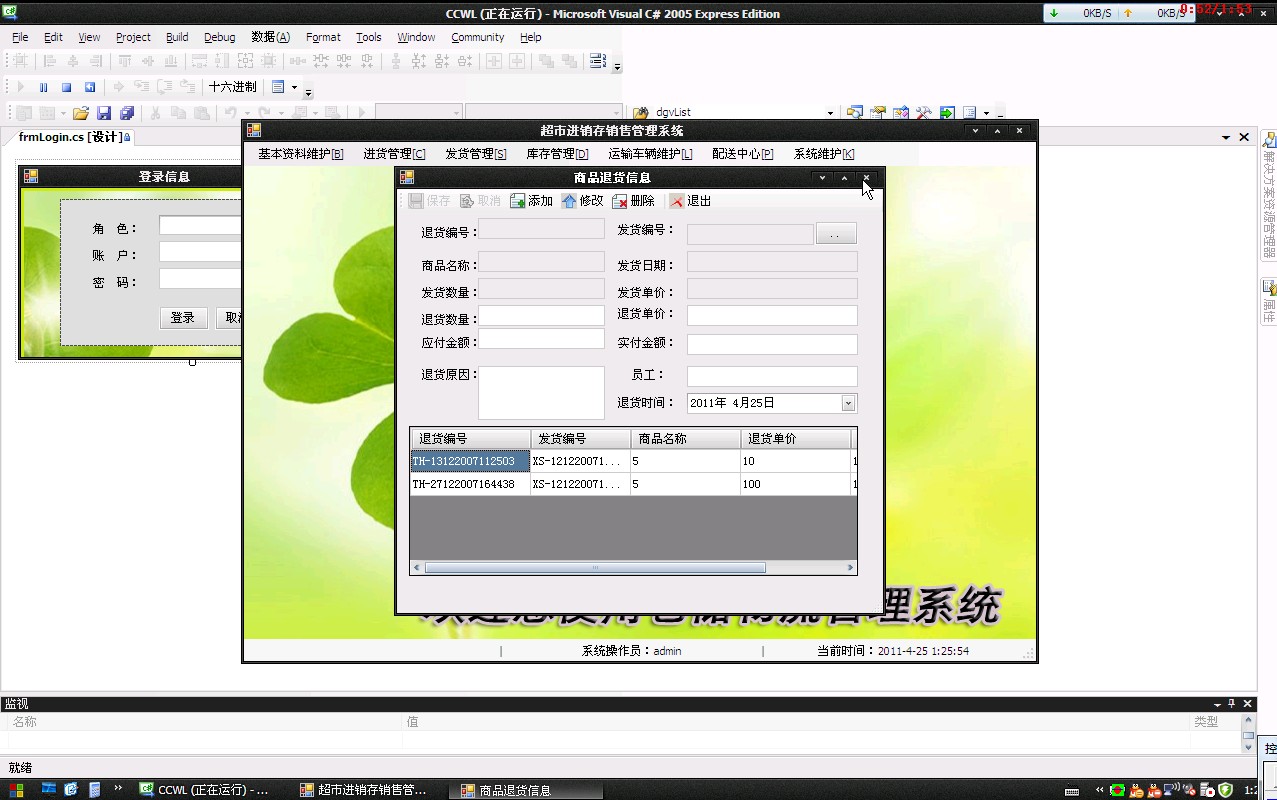Toggle auto-hide pin on 监视 panel
Viewport: 1277px width, 800px height.
1232,704
